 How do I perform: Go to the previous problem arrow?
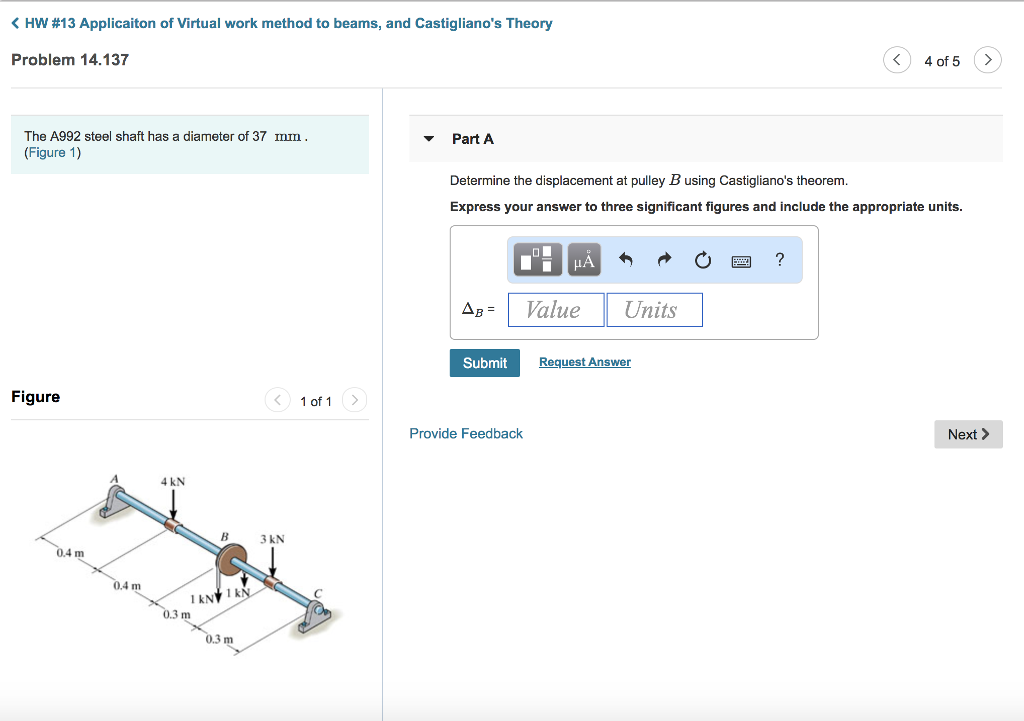[x=897, y=60]
